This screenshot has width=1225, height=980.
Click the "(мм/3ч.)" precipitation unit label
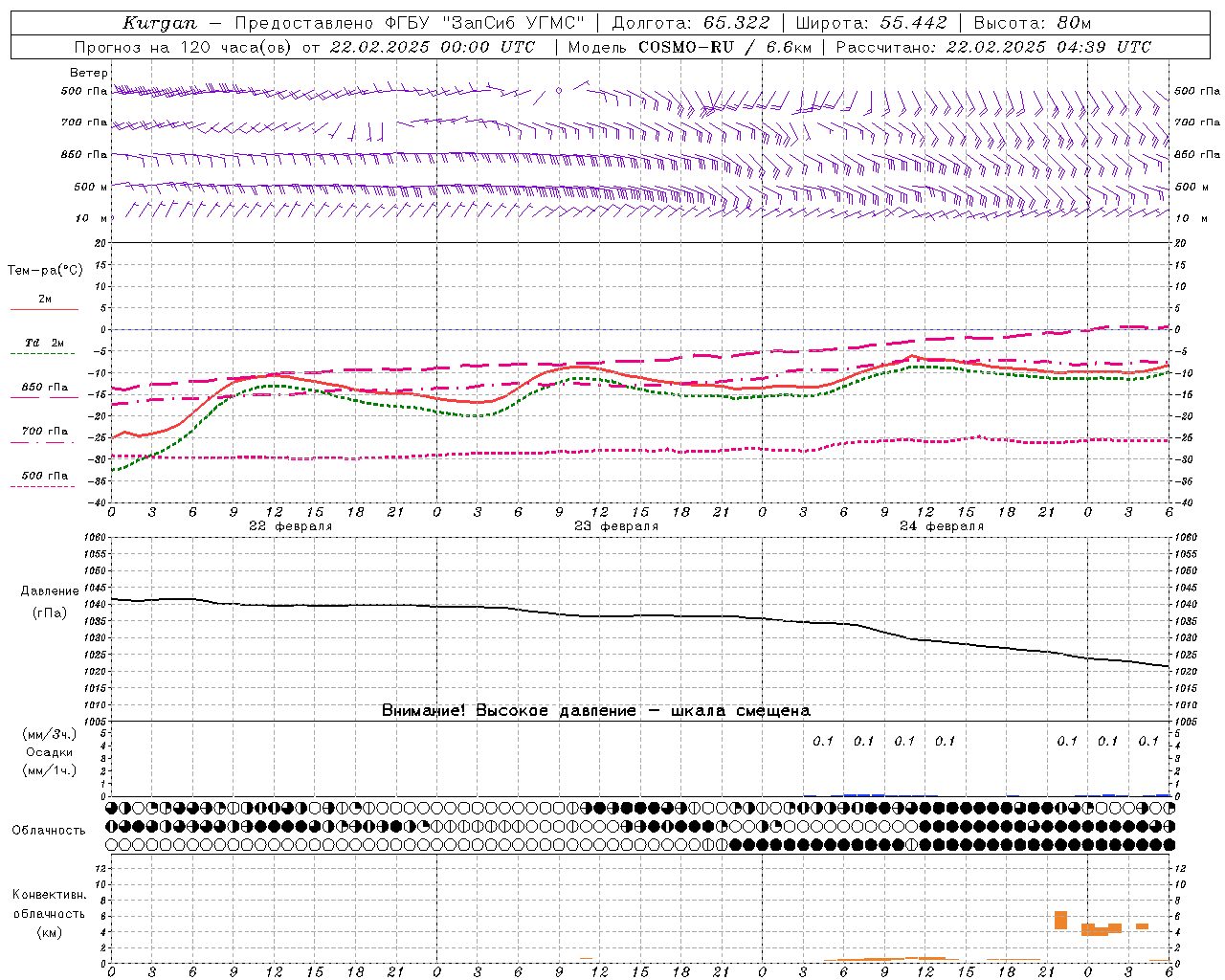(50, 734)
